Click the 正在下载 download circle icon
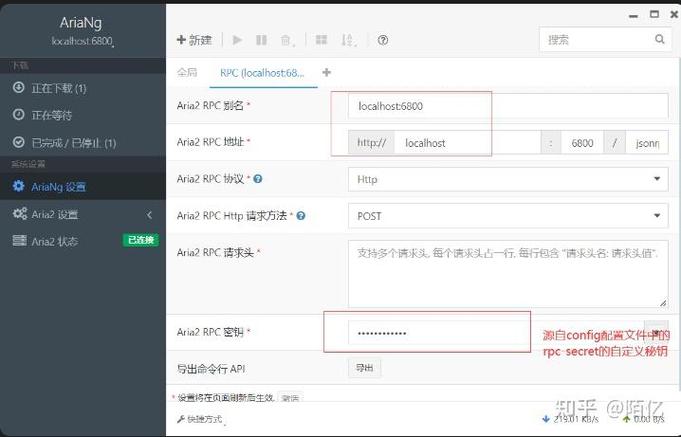Screen dimensions: 681x437 click(18, 87)
